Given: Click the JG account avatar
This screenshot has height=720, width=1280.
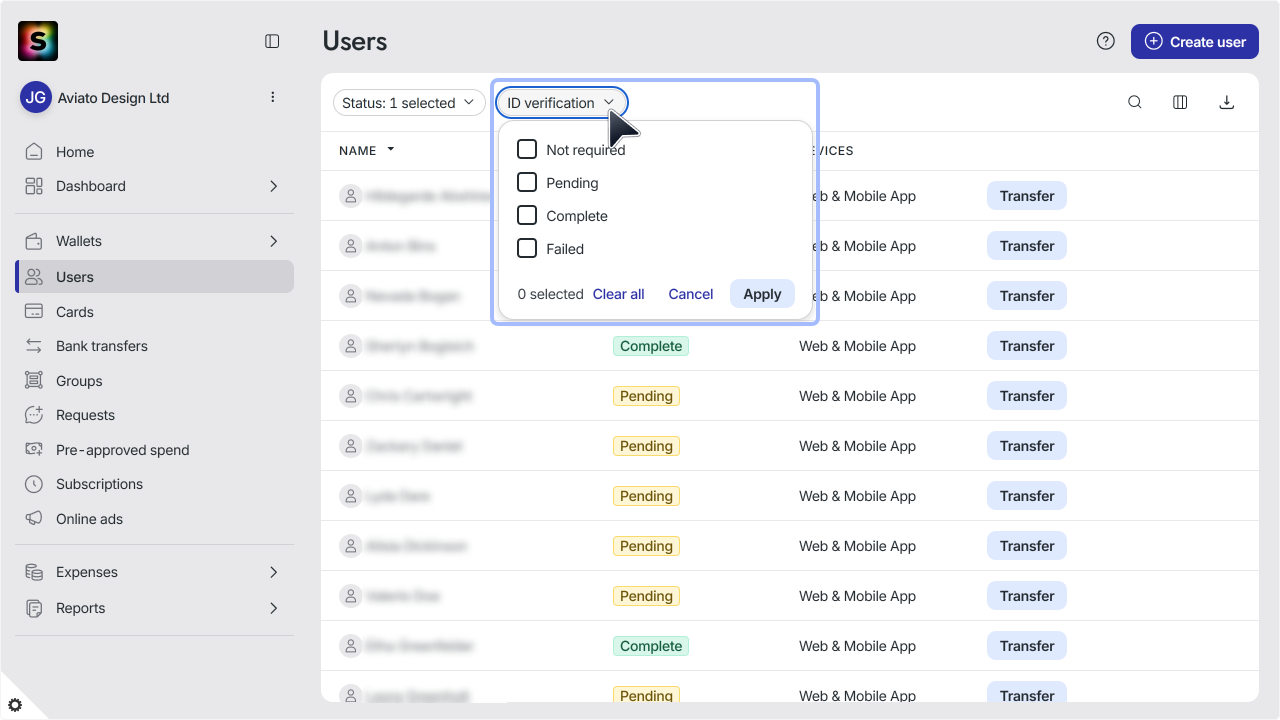Looking at the screenshot, I should [x=36, y=97].
